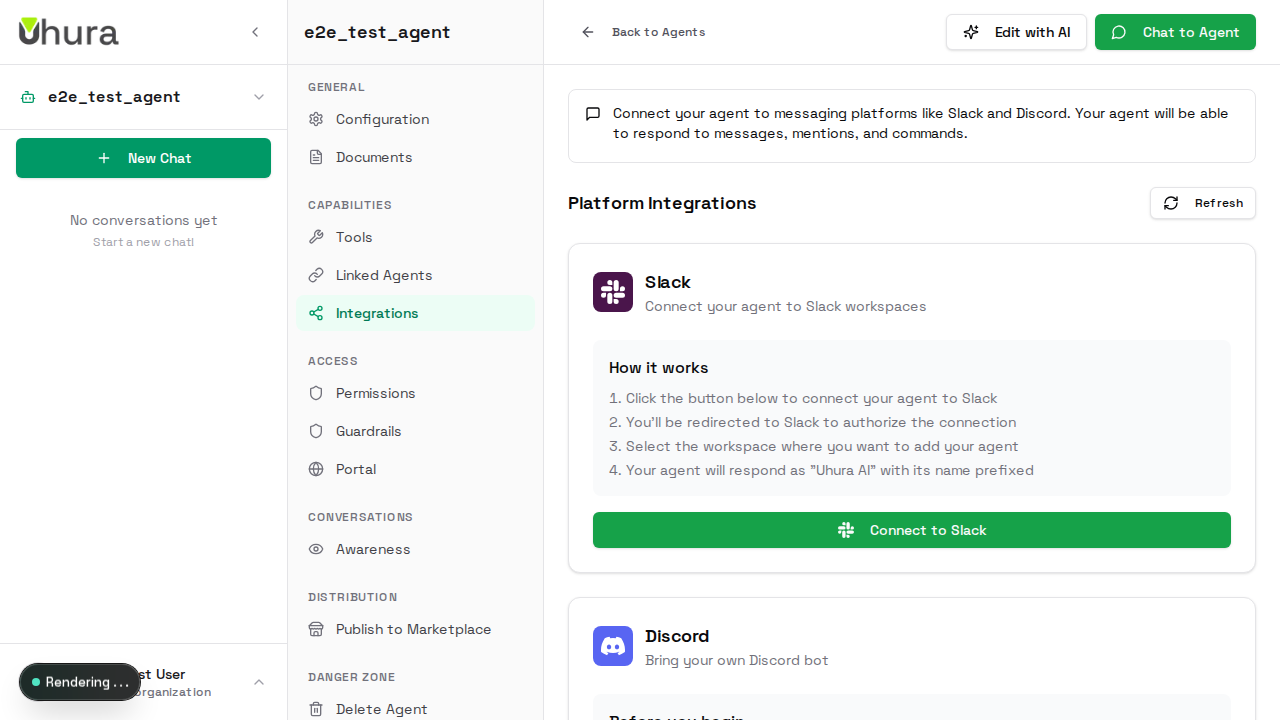This screenshot has height=720, width=1280.
Task: Click the Delete Agent trash icon
Action: coord(315,709)
